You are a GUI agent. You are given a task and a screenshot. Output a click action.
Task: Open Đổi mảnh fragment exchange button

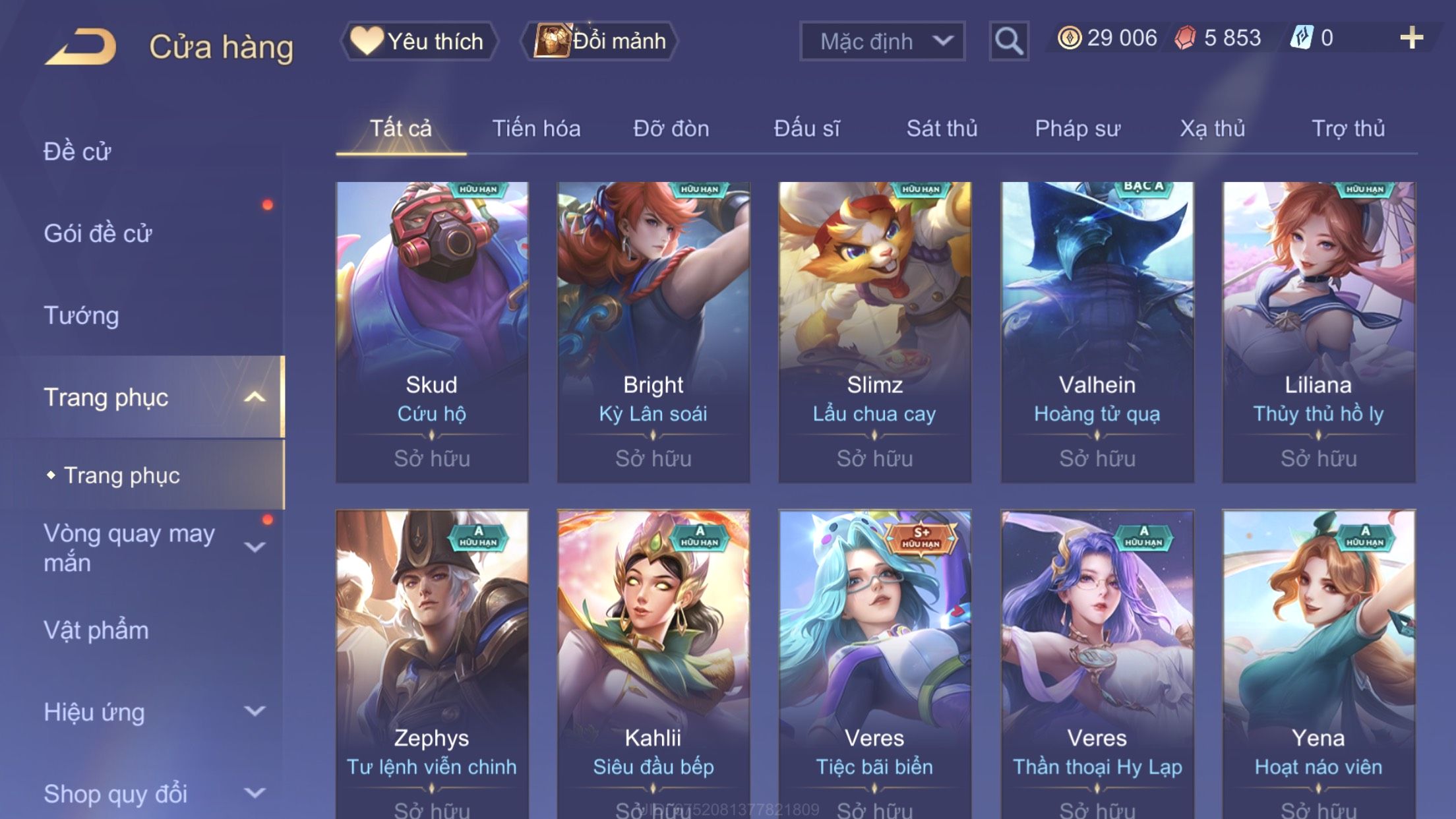click(x=599, y=41)
